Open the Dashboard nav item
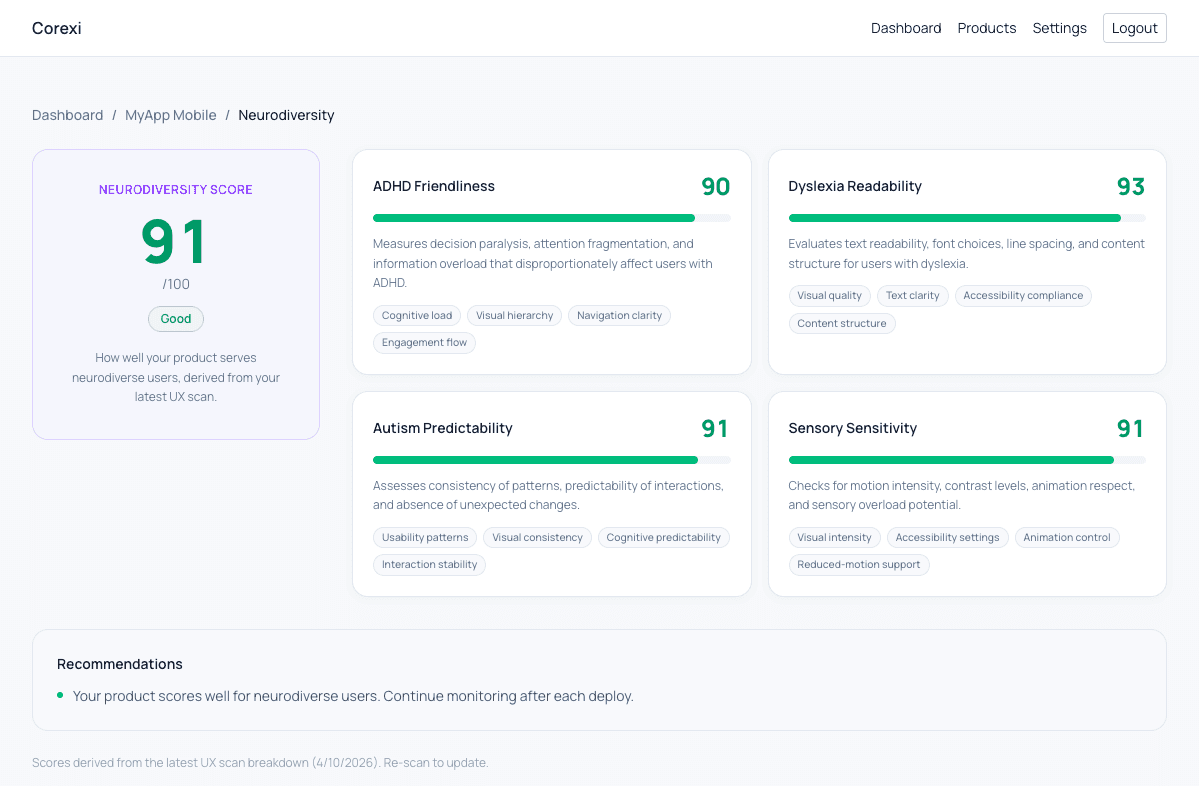The image size is (1199, 786). pos(906,28)
